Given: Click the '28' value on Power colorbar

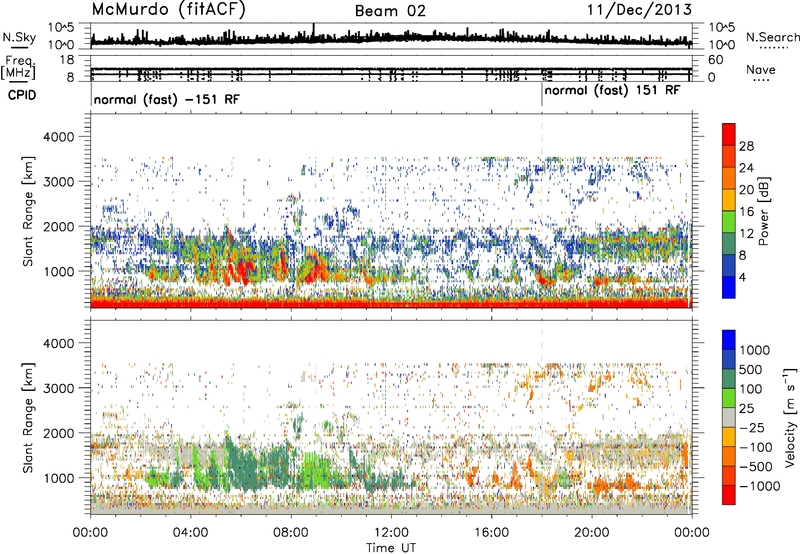Looking at the screenshot, I should 746,146.
